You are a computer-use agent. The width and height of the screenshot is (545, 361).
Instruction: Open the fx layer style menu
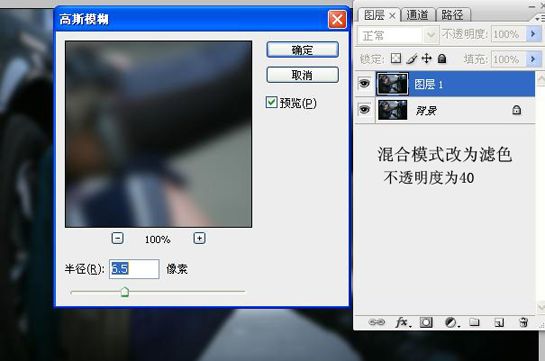pos(403,322)
